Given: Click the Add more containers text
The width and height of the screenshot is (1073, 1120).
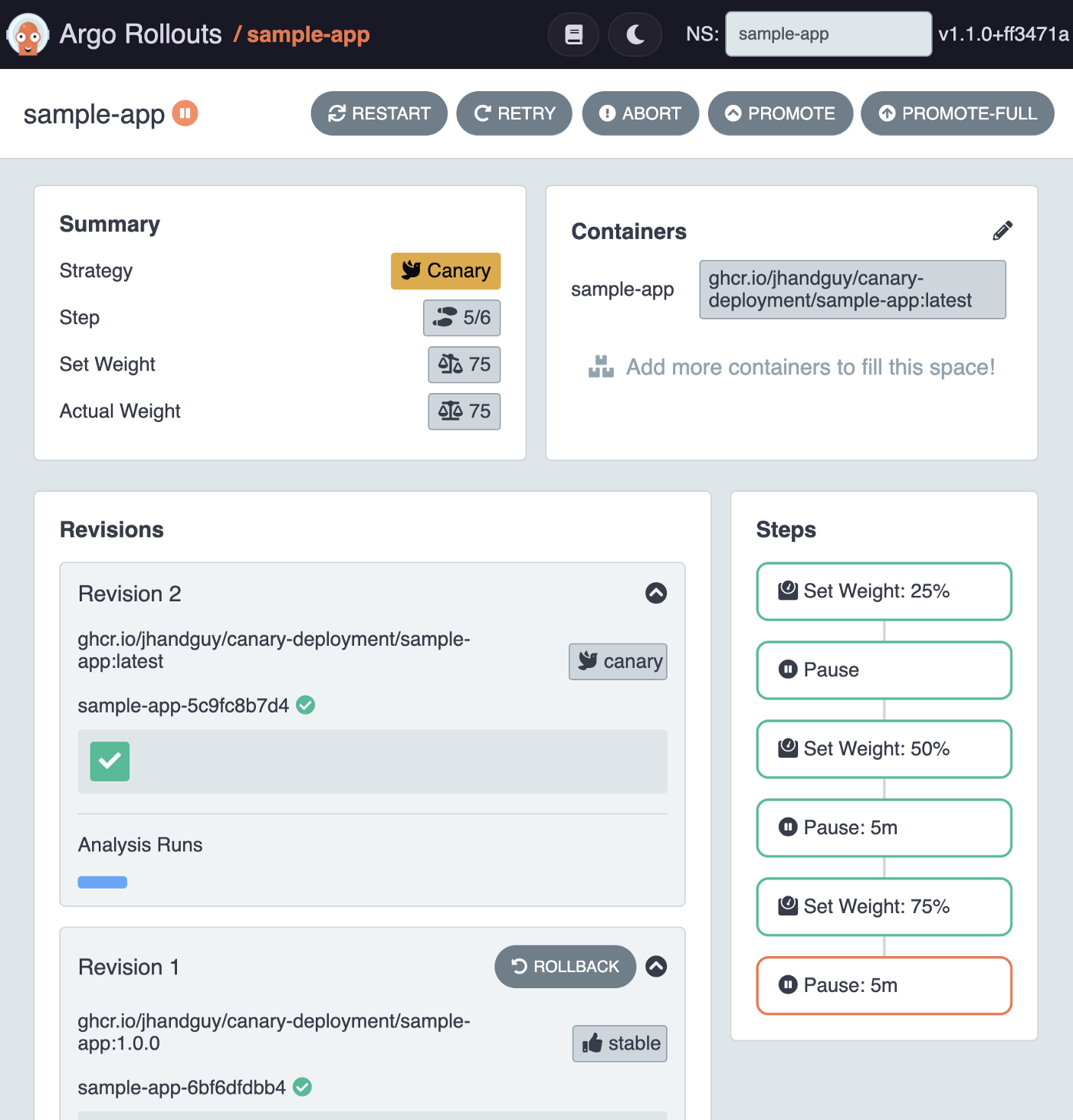Looking at the screenshot, I should (810, 368).
